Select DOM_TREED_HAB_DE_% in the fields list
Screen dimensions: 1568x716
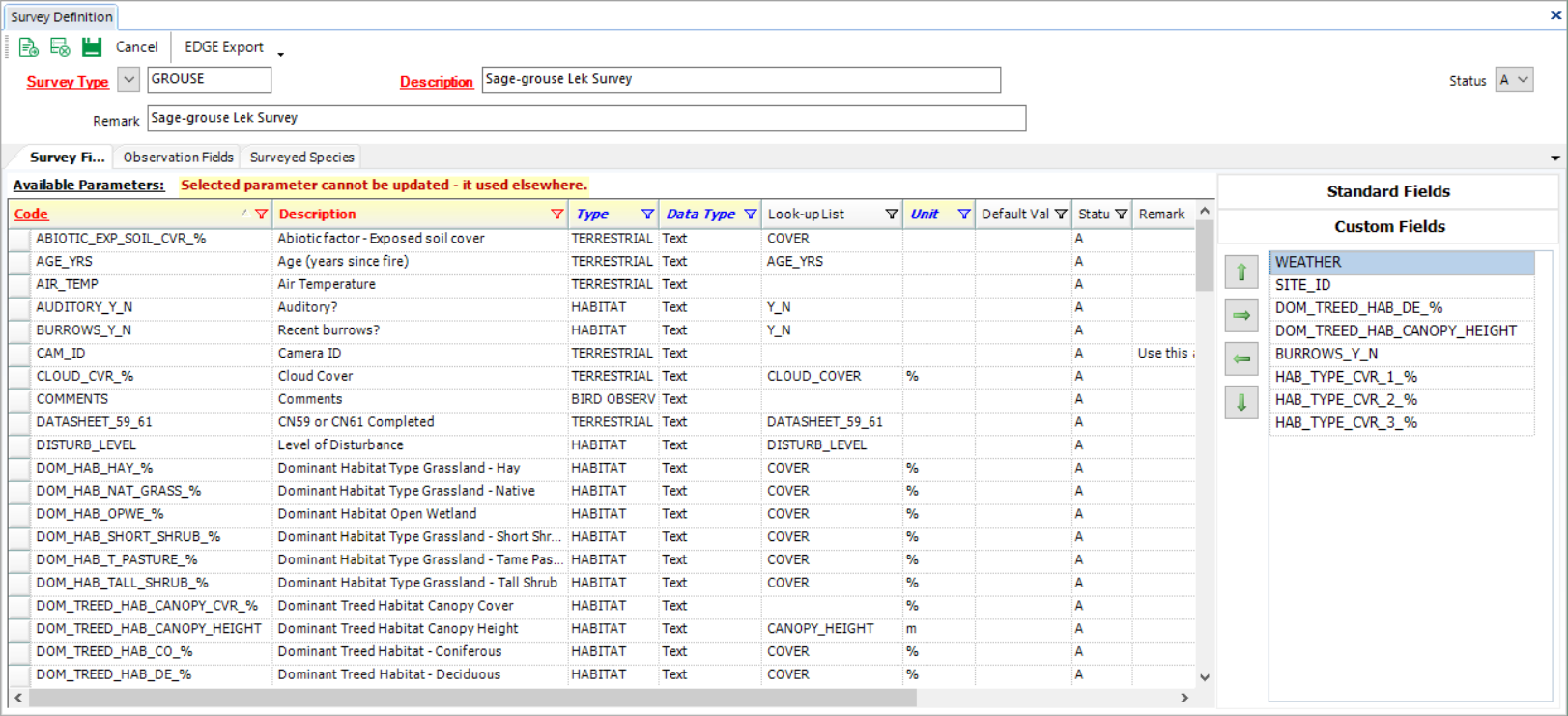1402,308
